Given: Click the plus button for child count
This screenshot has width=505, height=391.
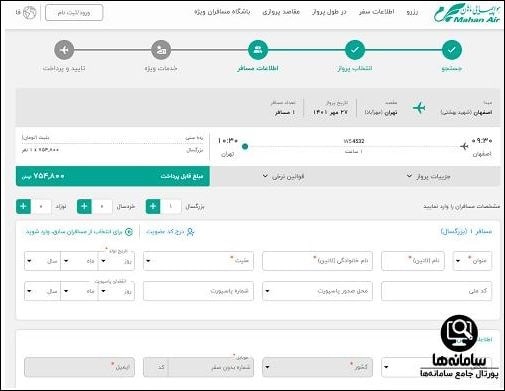Looking at the screenshot, I should tap(84, 206).
